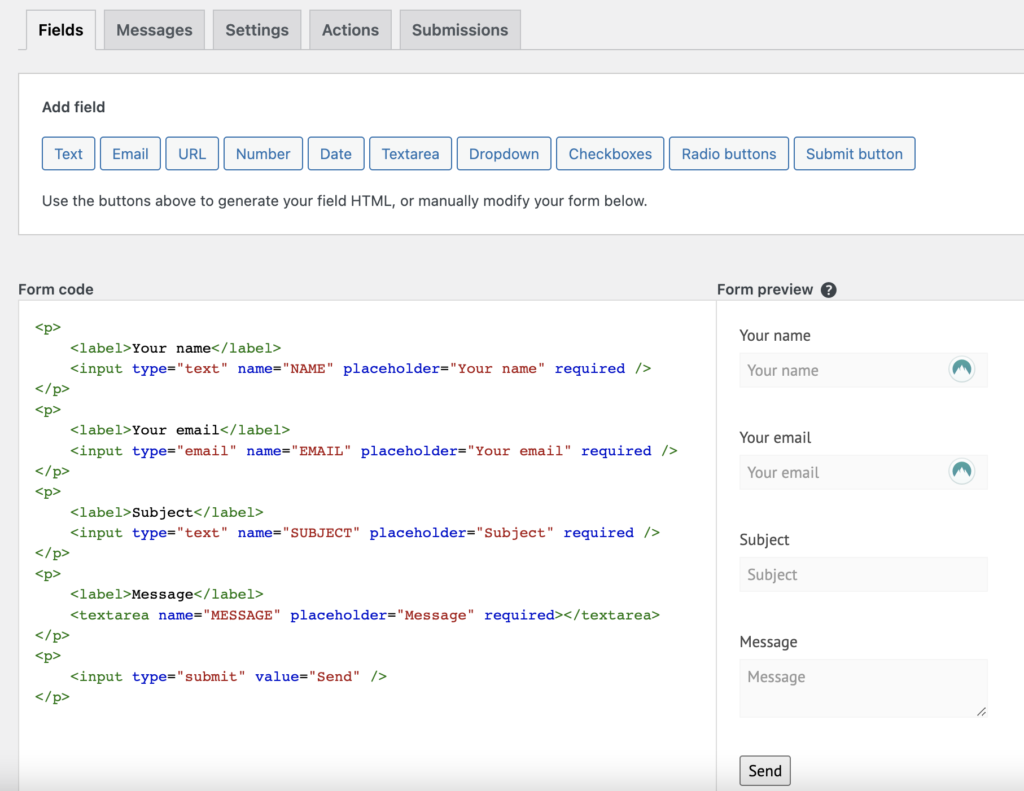Click into the Message preview textarea

click(x=863, y=688)
